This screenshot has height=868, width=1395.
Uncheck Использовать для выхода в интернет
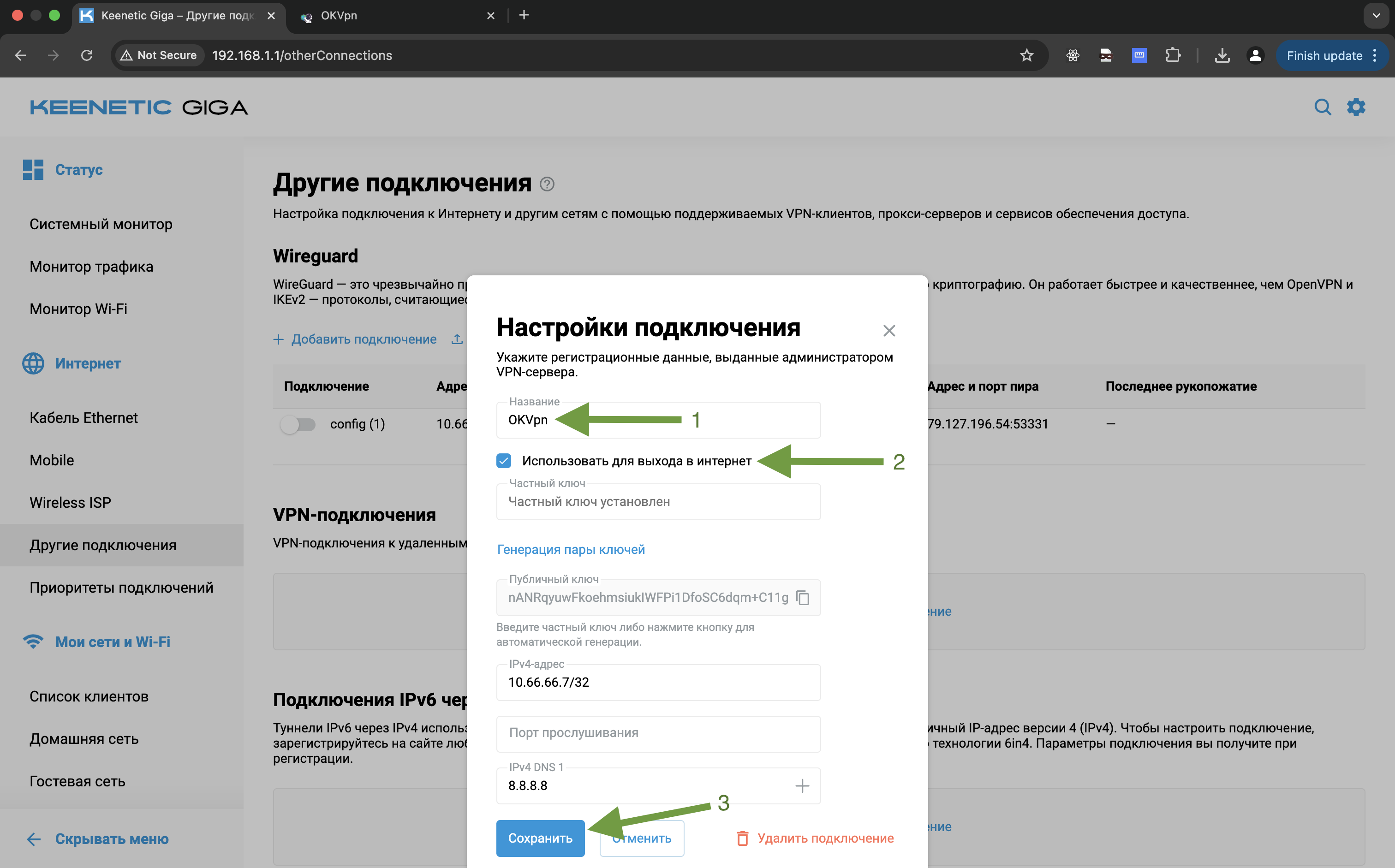pyautogui.click(x=503, y=460)
